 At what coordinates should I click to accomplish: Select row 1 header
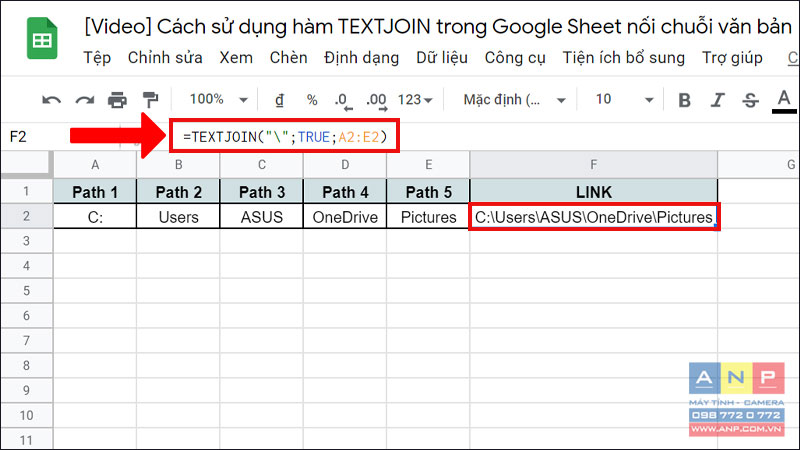[26, 191]
